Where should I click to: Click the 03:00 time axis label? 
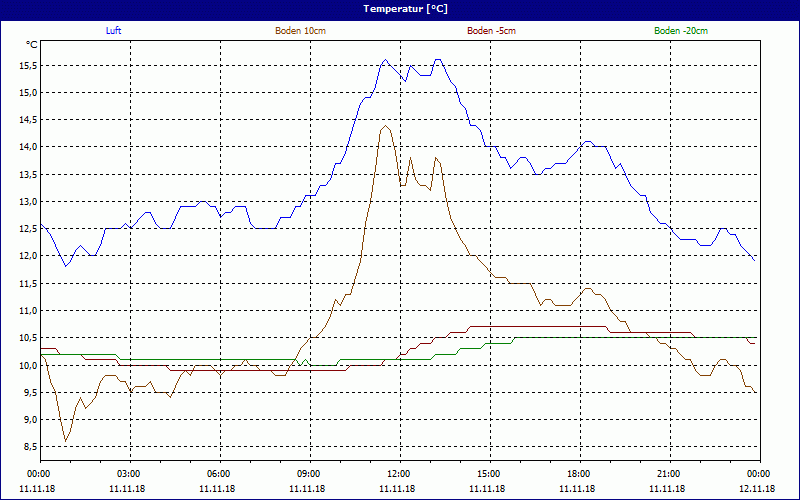click(x=128, y=474)
